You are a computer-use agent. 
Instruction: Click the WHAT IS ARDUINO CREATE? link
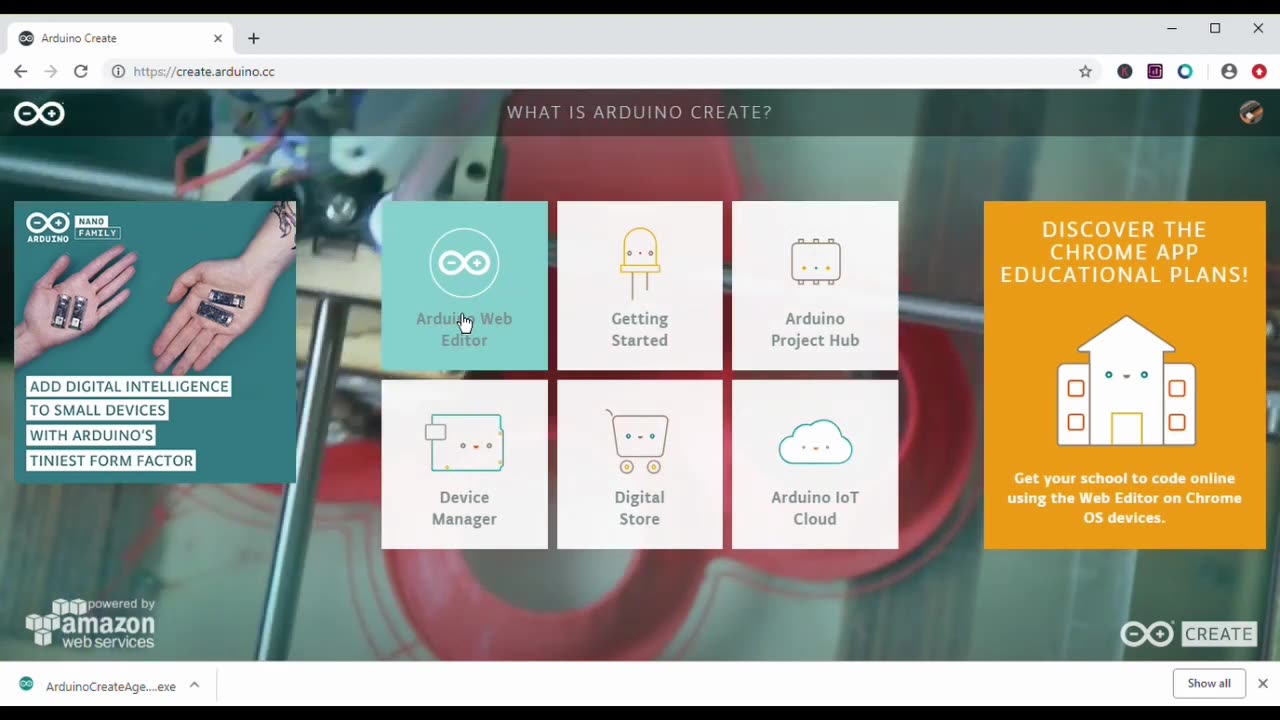(x=639, y=112)
